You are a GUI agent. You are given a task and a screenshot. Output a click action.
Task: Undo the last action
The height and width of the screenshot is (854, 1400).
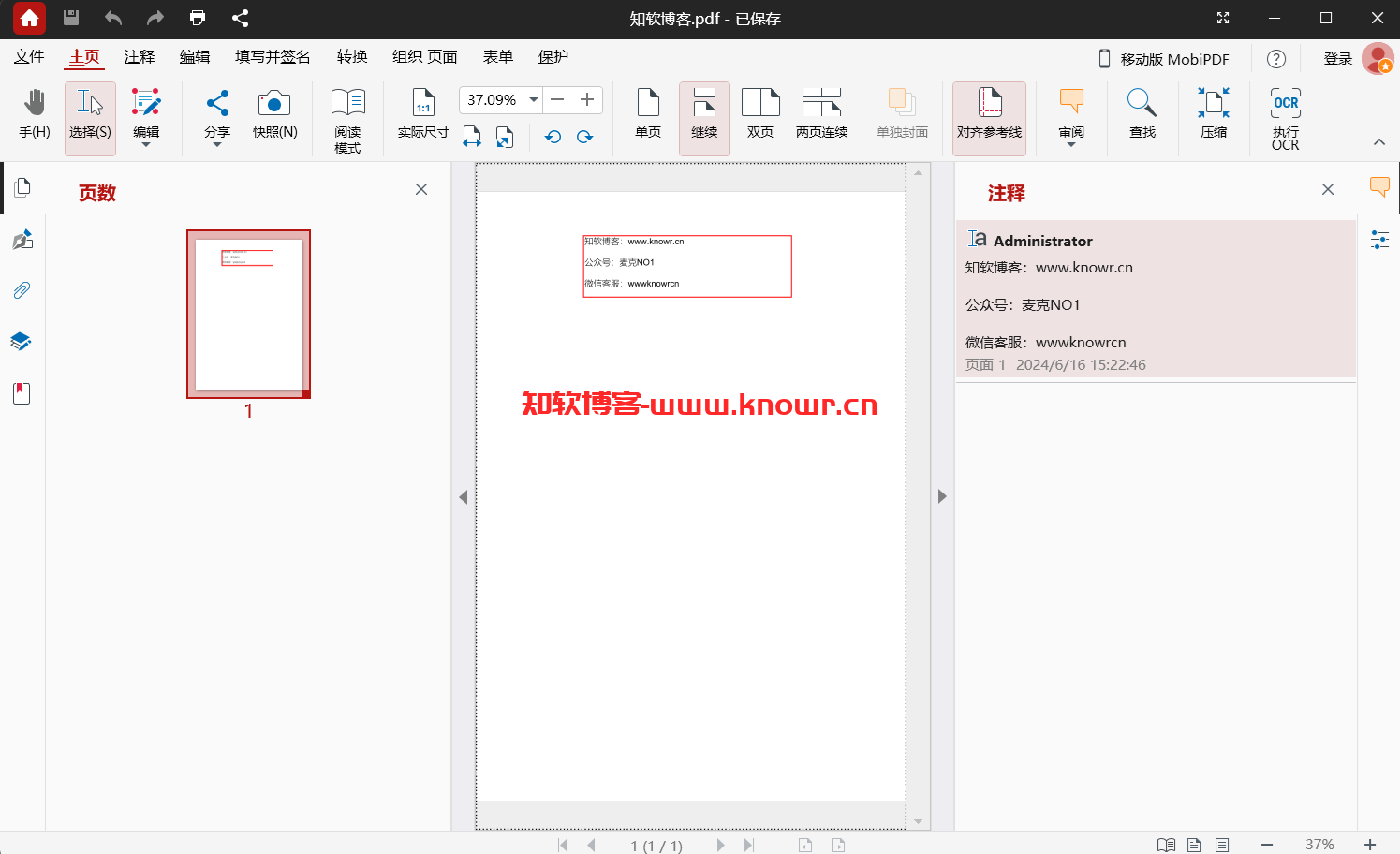[x=113, y=18]
